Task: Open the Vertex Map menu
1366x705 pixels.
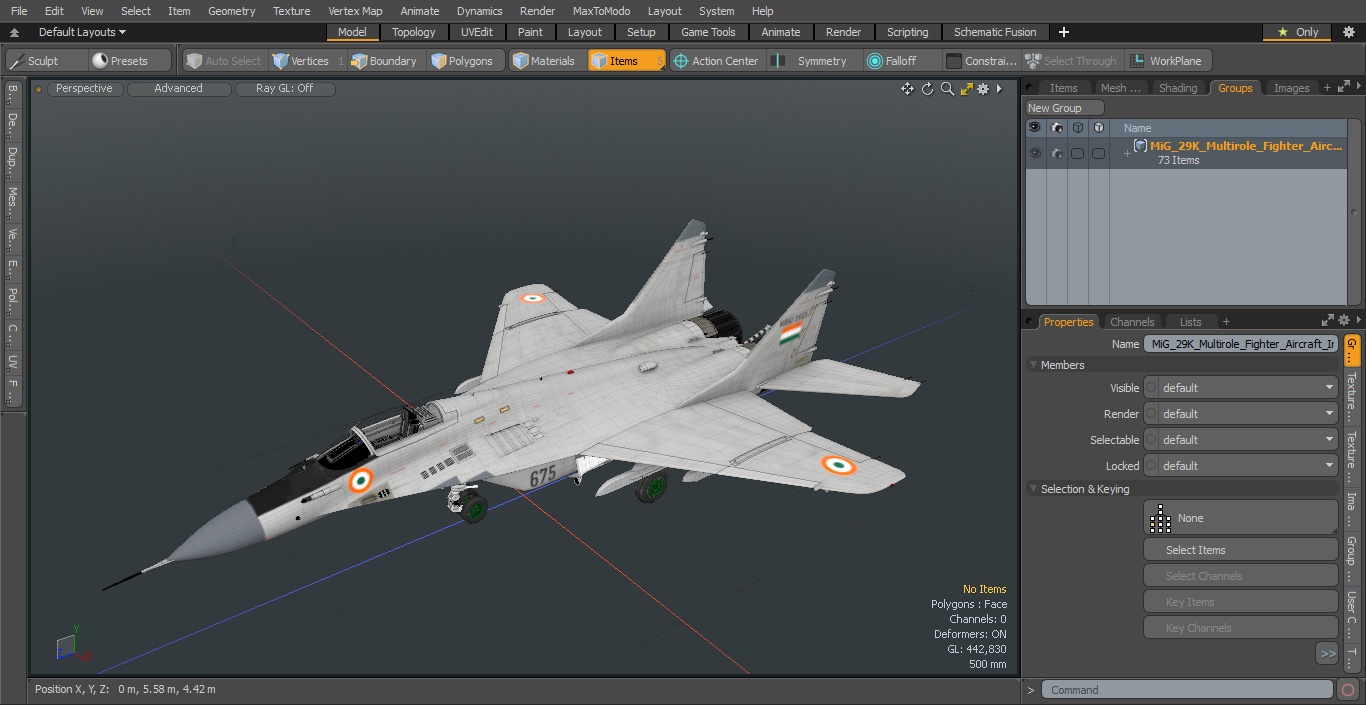Action: [355, 11]
